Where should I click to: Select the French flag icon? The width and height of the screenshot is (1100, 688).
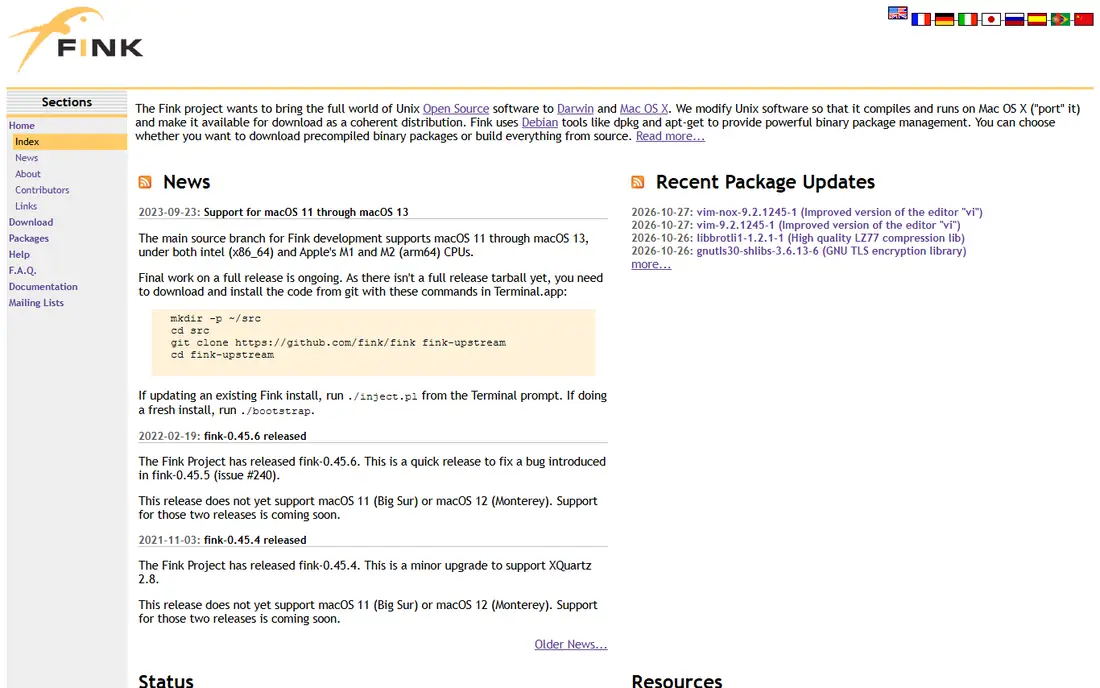click(x=920, y=20)
